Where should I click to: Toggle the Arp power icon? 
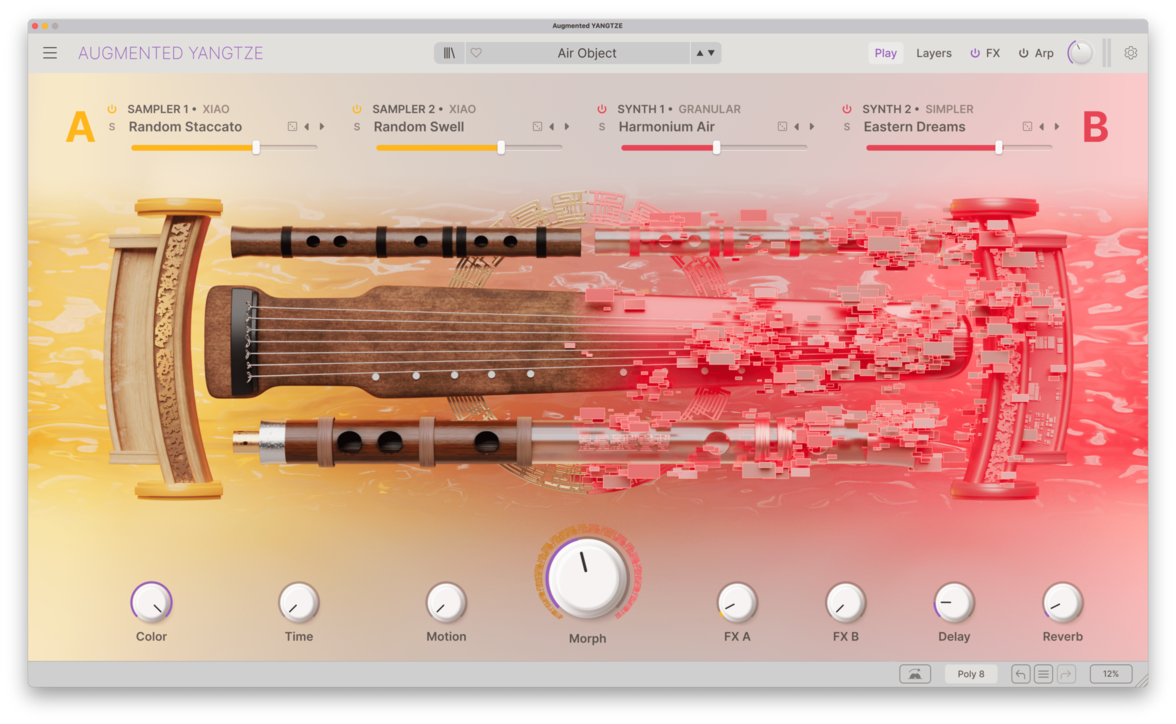1023,53
